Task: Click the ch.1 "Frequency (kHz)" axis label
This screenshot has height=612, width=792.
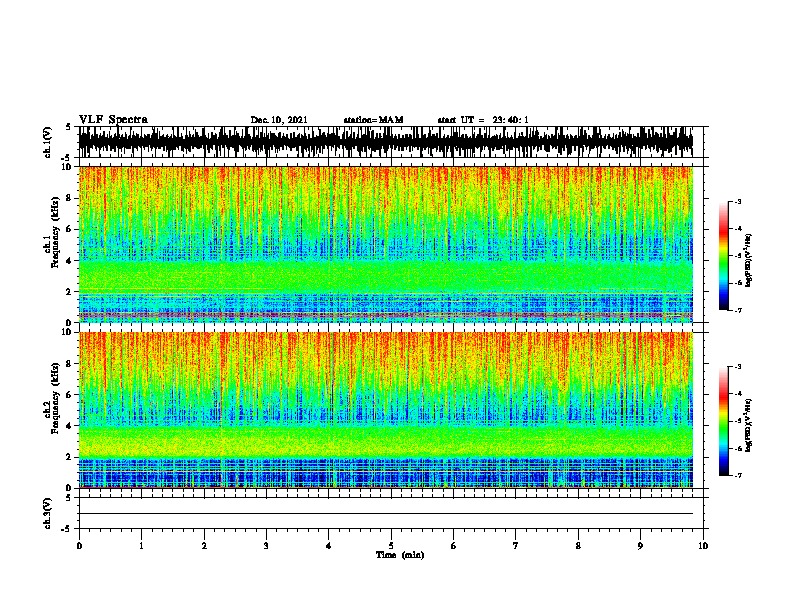Action: point(55,232)
